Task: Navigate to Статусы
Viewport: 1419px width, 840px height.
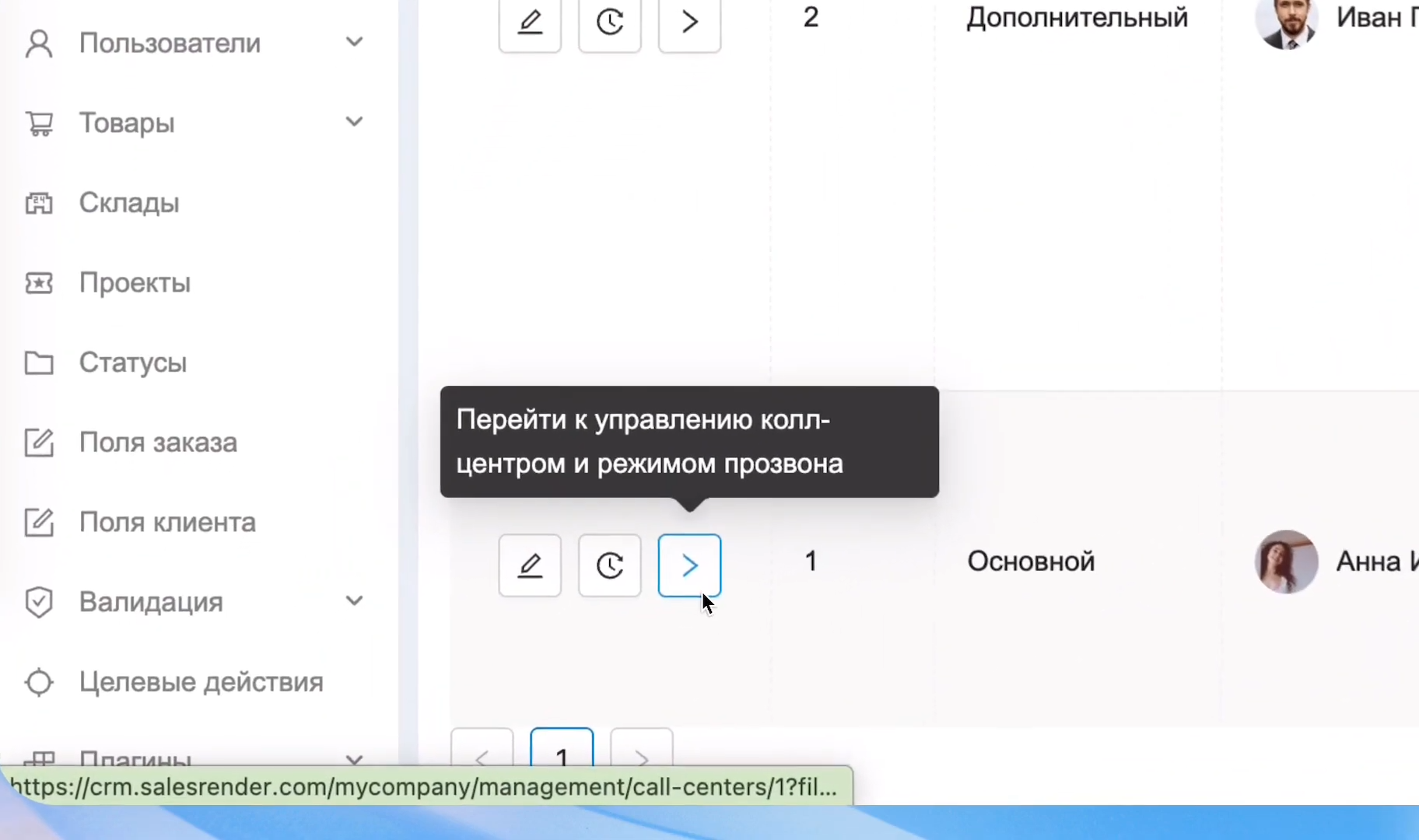Action: 133,362
